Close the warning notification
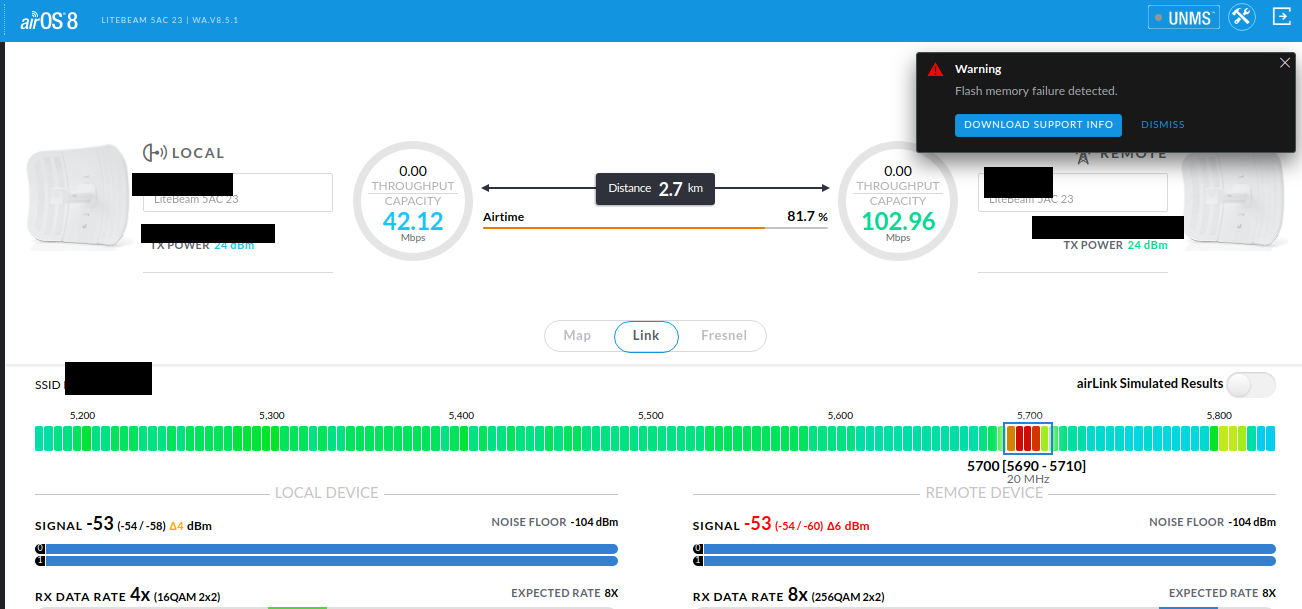This screenshot has width=1302, height=609. [1285, 63]
